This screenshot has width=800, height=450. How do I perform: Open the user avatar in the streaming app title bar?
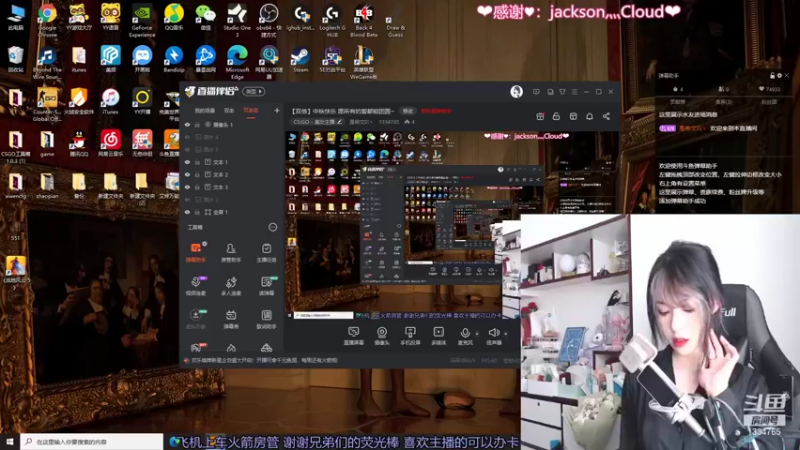(516, 91)
